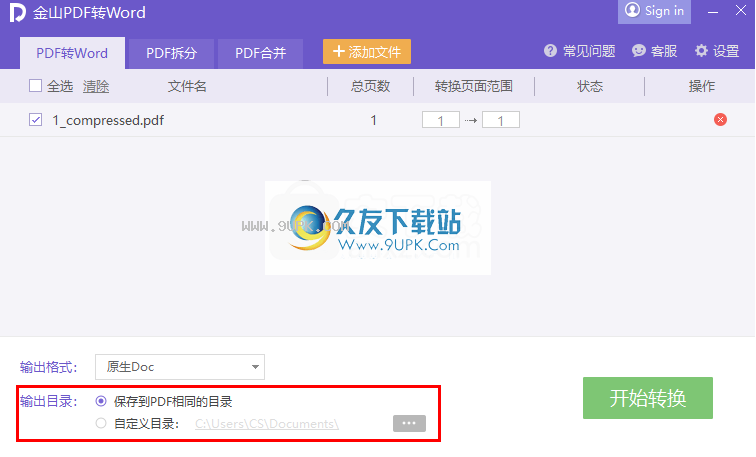
Task: Open the 输出格式 原生Doc dropdown
Action: coord(180,367)
